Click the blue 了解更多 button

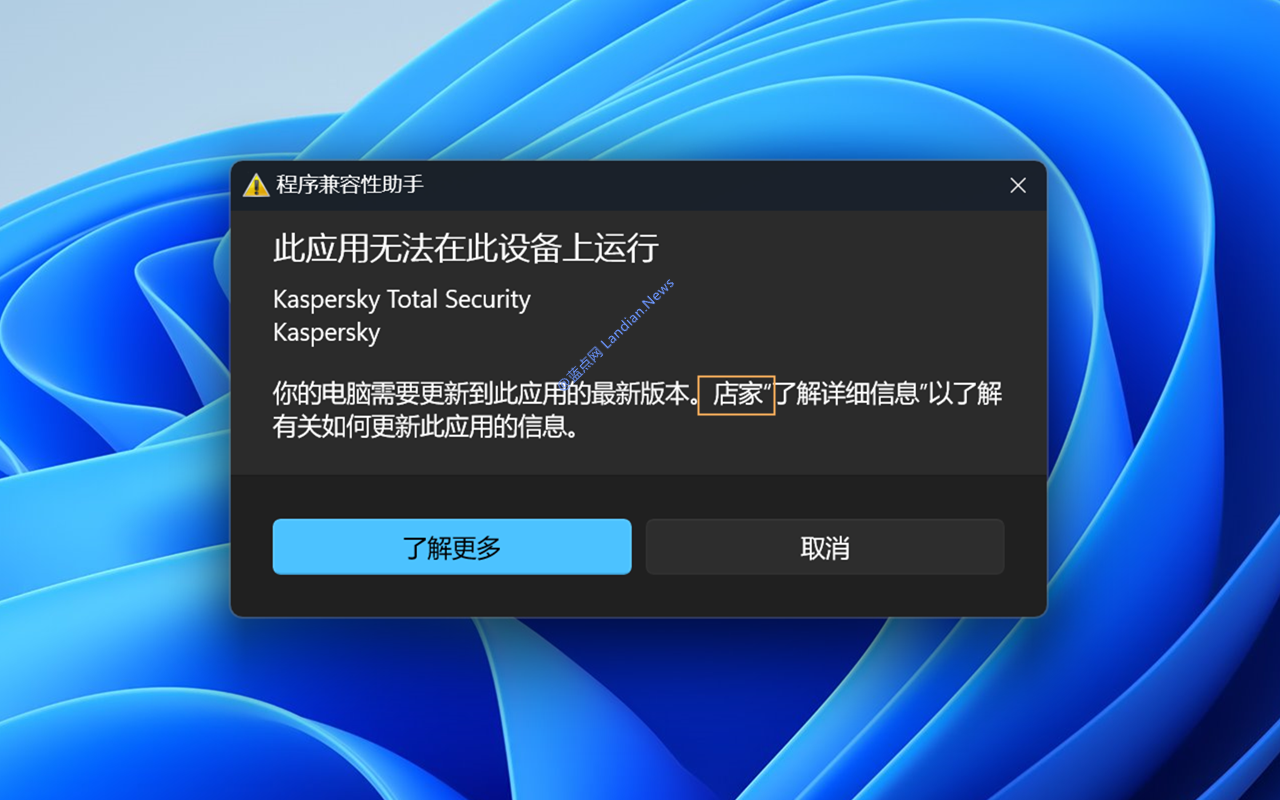pyautogui.click(x=452, y=547)
